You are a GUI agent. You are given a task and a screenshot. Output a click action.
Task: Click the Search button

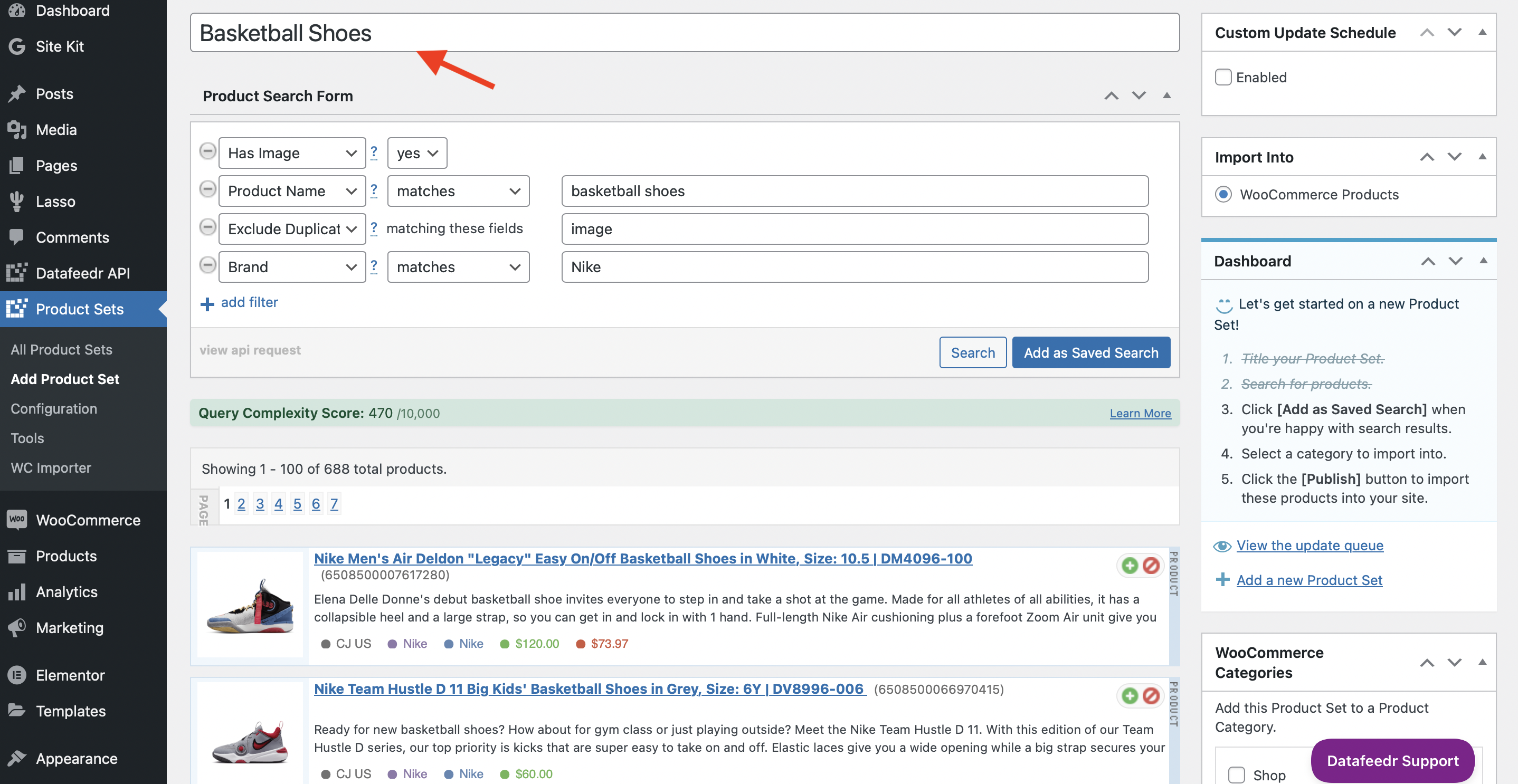tap(973, 352)
